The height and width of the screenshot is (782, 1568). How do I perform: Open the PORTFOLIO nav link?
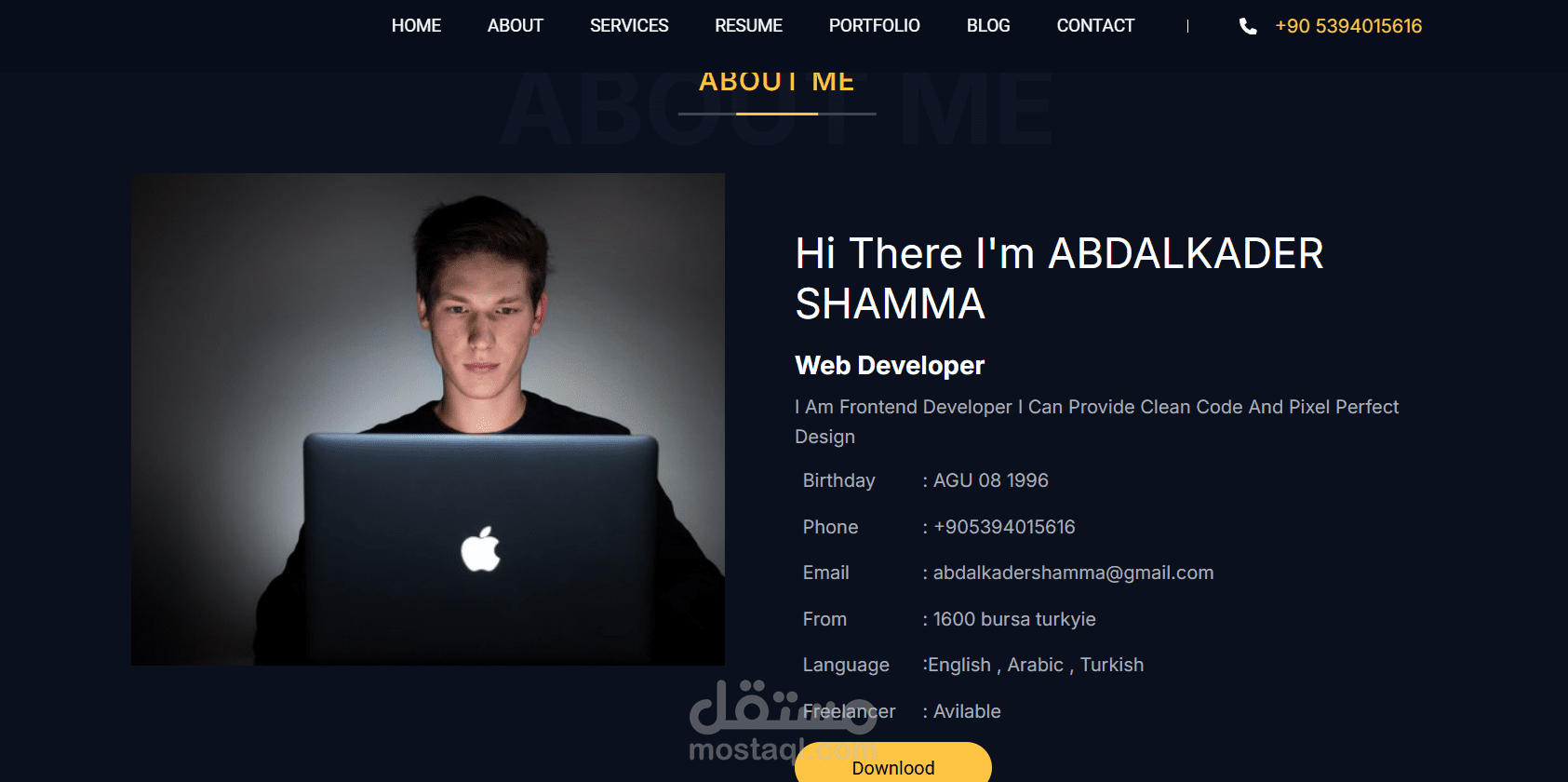click(874, 26)
